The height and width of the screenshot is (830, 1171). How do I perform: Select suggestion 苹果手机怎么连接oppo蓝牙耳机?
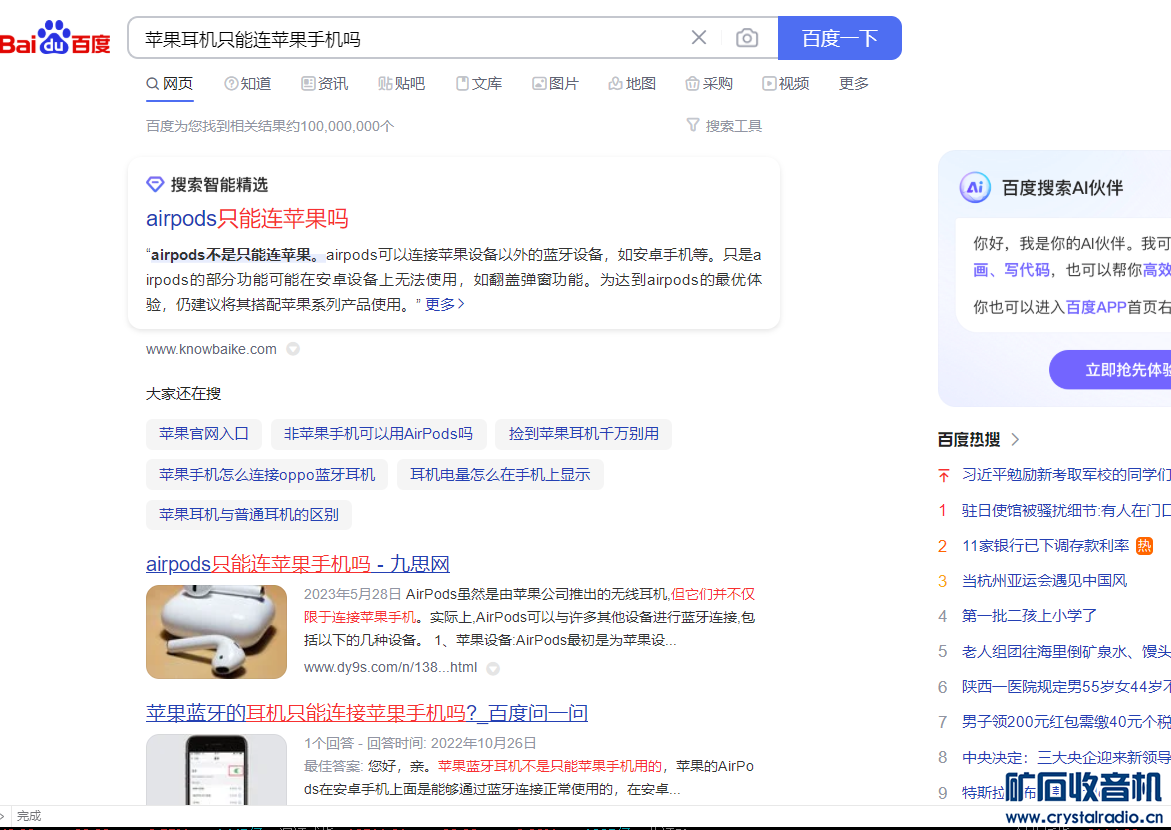coord(267,474)
